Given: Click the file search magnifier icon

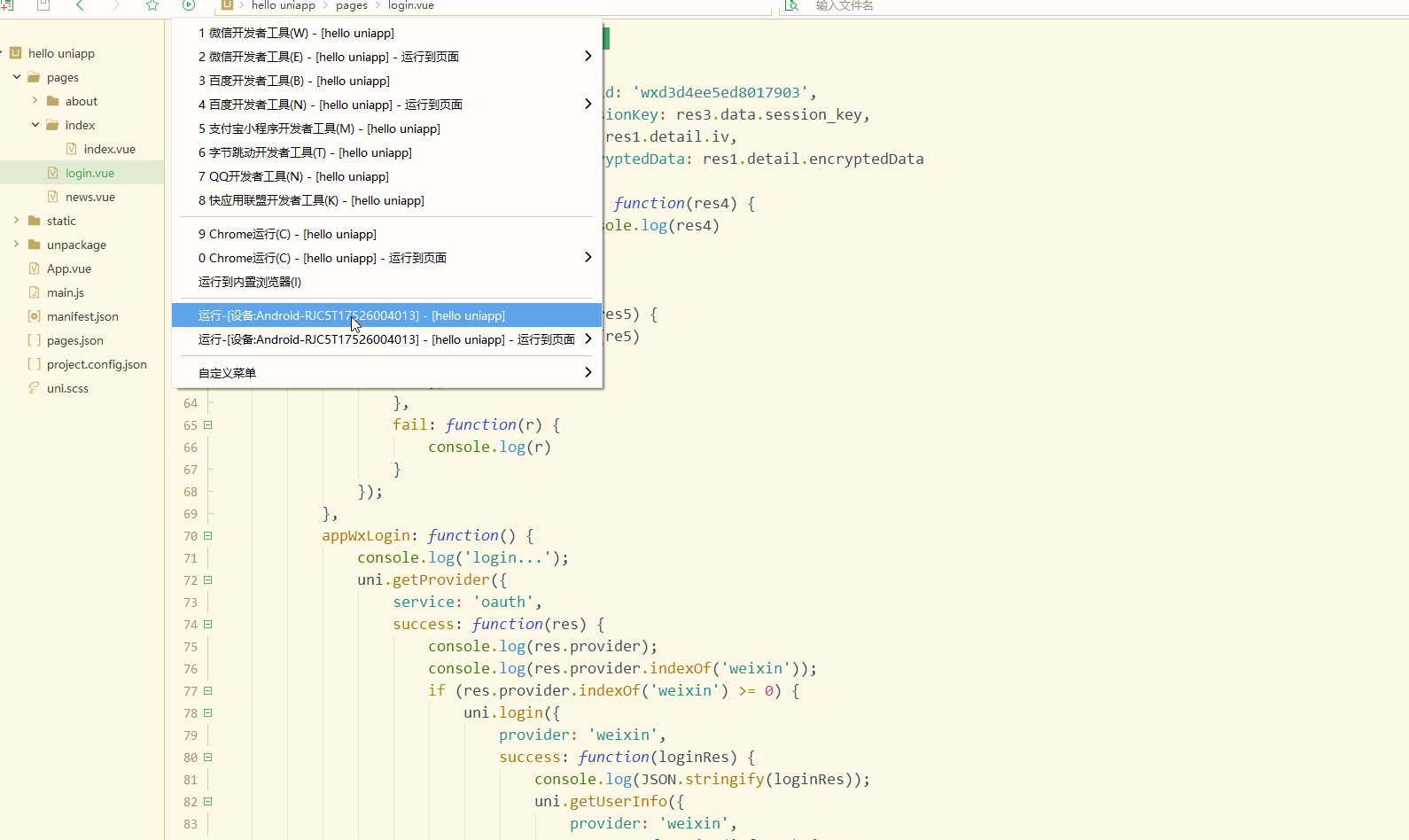Looking at the screenshot, I should 792,5.
